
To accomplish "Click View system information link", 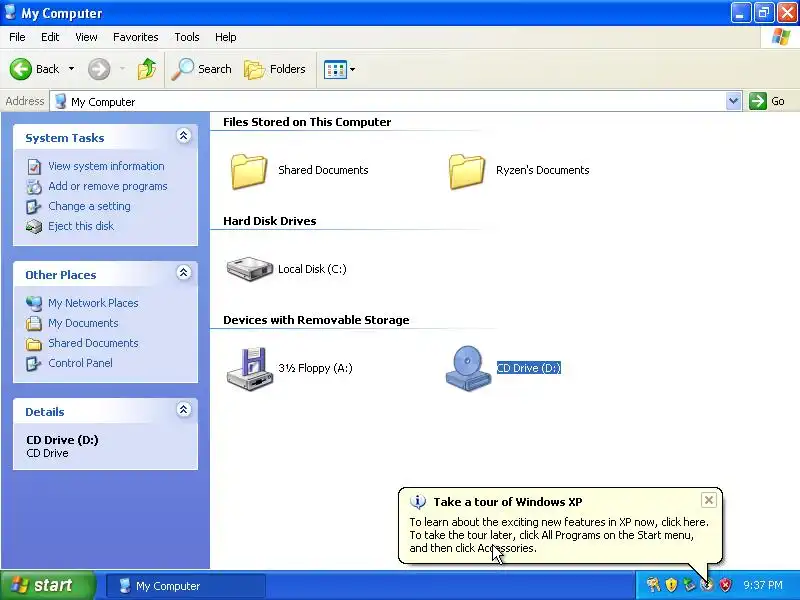I will (106, 166).
